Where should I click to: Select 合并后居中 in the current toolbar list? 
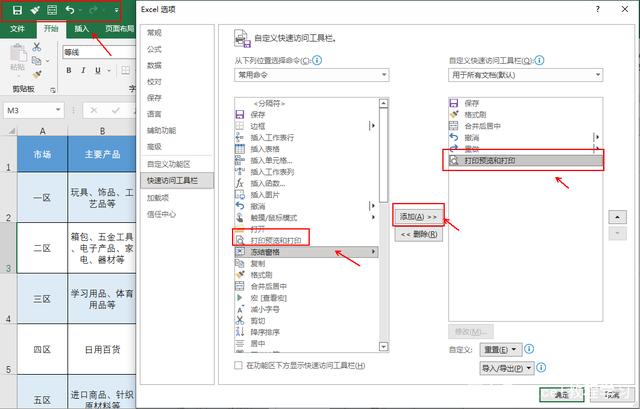tap(525, 126)
